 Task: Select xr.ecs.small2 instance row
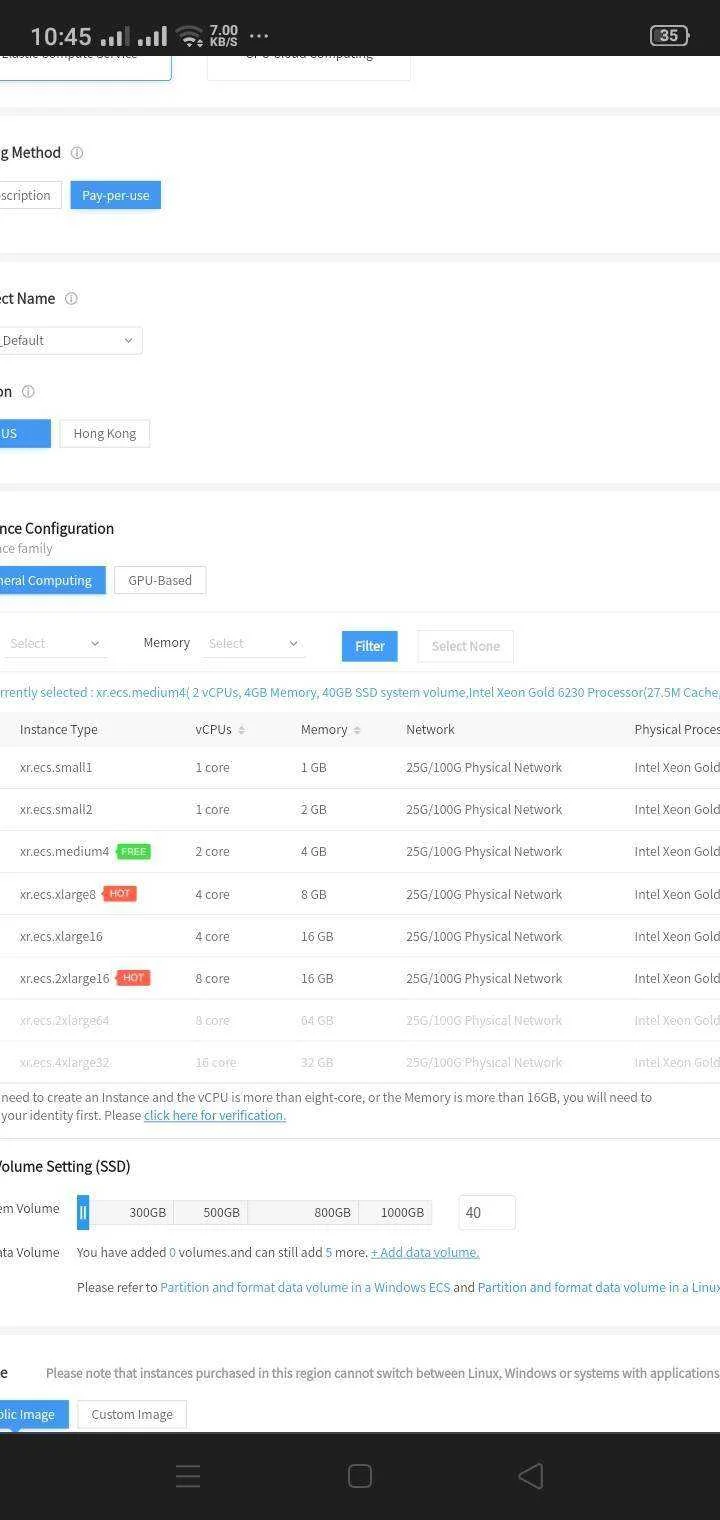(360, 810)
